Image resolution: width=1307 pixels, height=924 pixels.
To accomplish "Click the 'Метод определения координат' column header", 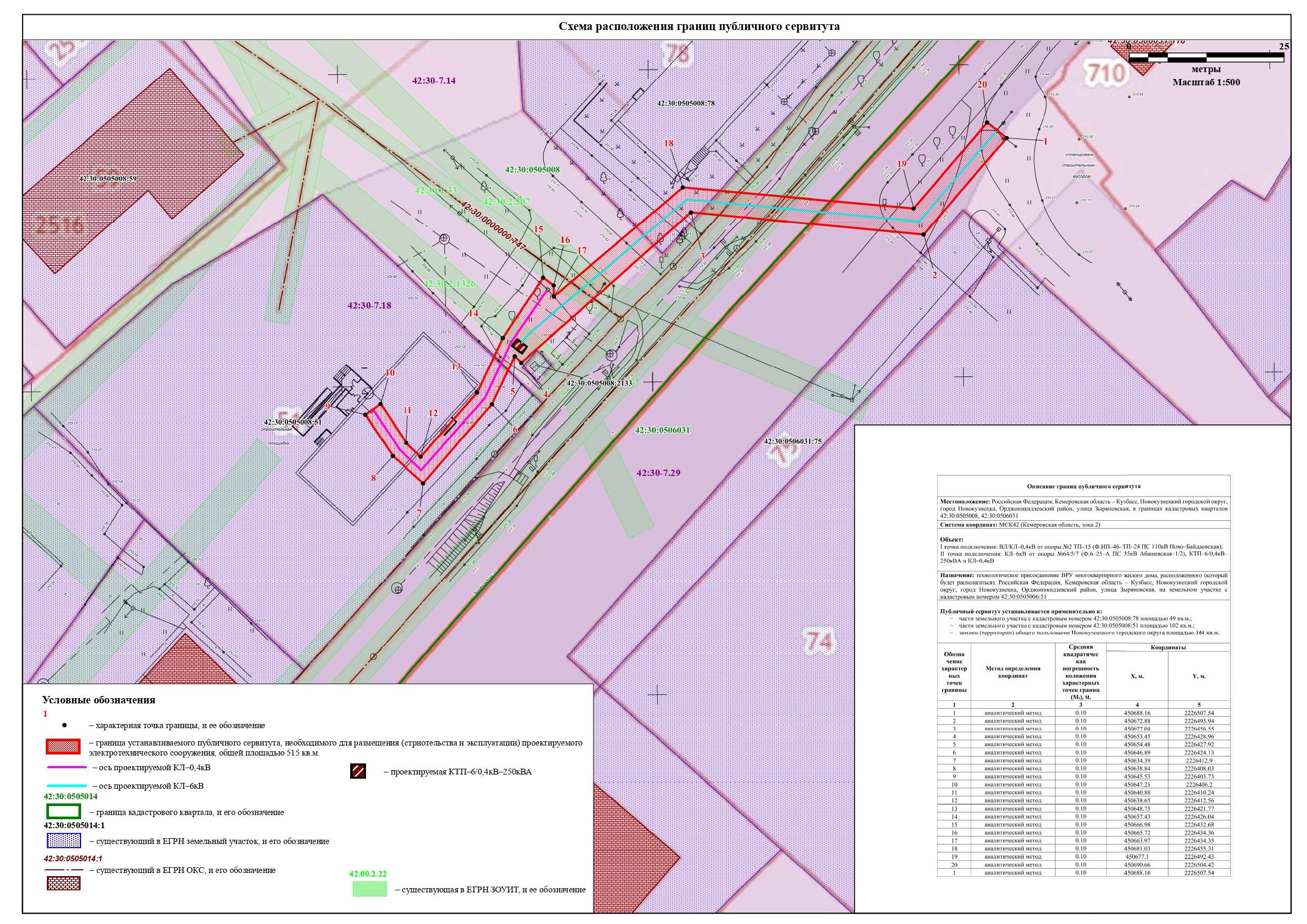I will click(1012, 672).
